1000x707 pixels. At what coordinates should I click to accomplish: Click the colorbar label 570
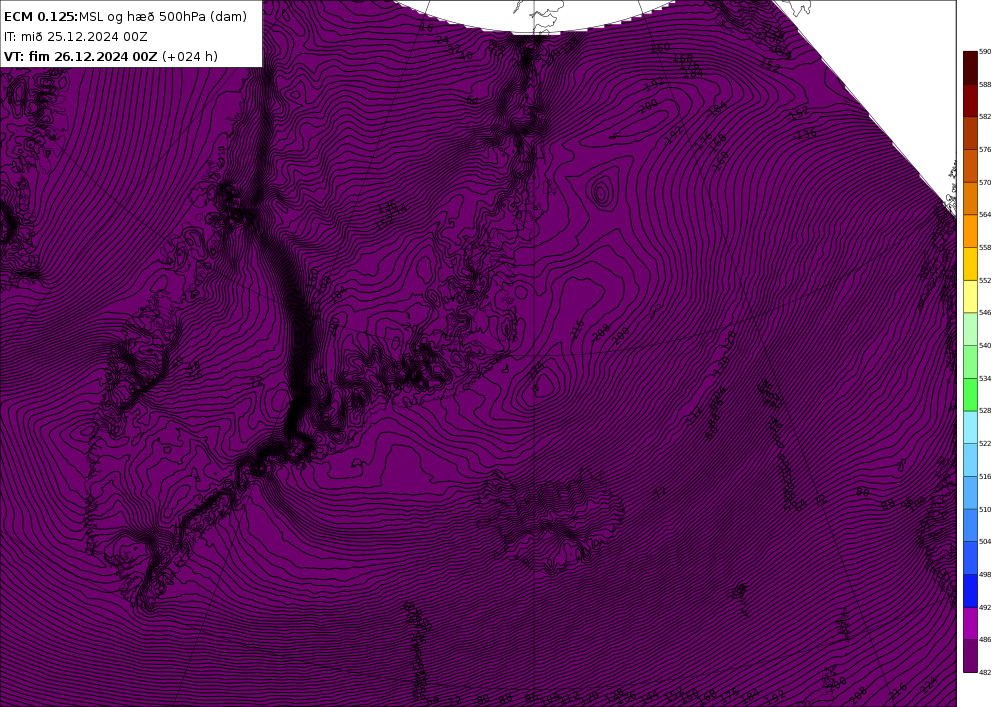point(985,182)
